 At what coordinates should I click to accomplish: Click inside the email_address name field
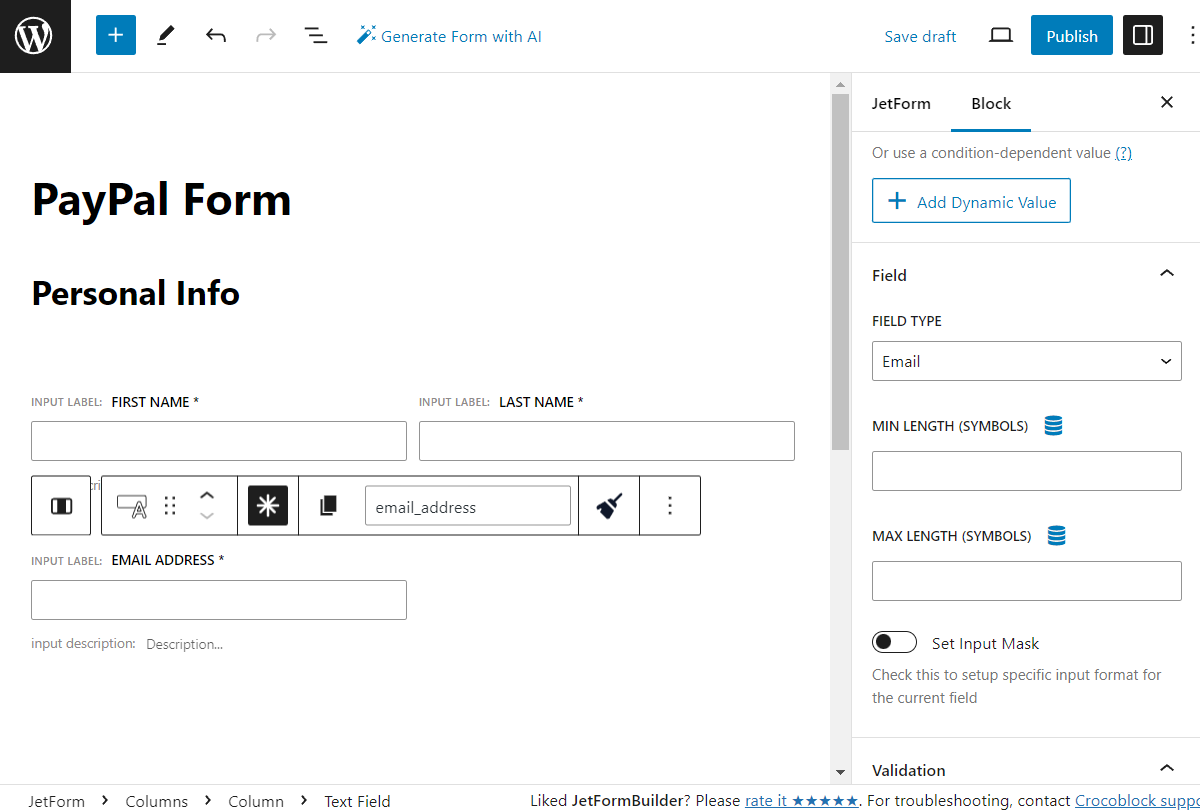pyautogui.click(x=467, y=505)
